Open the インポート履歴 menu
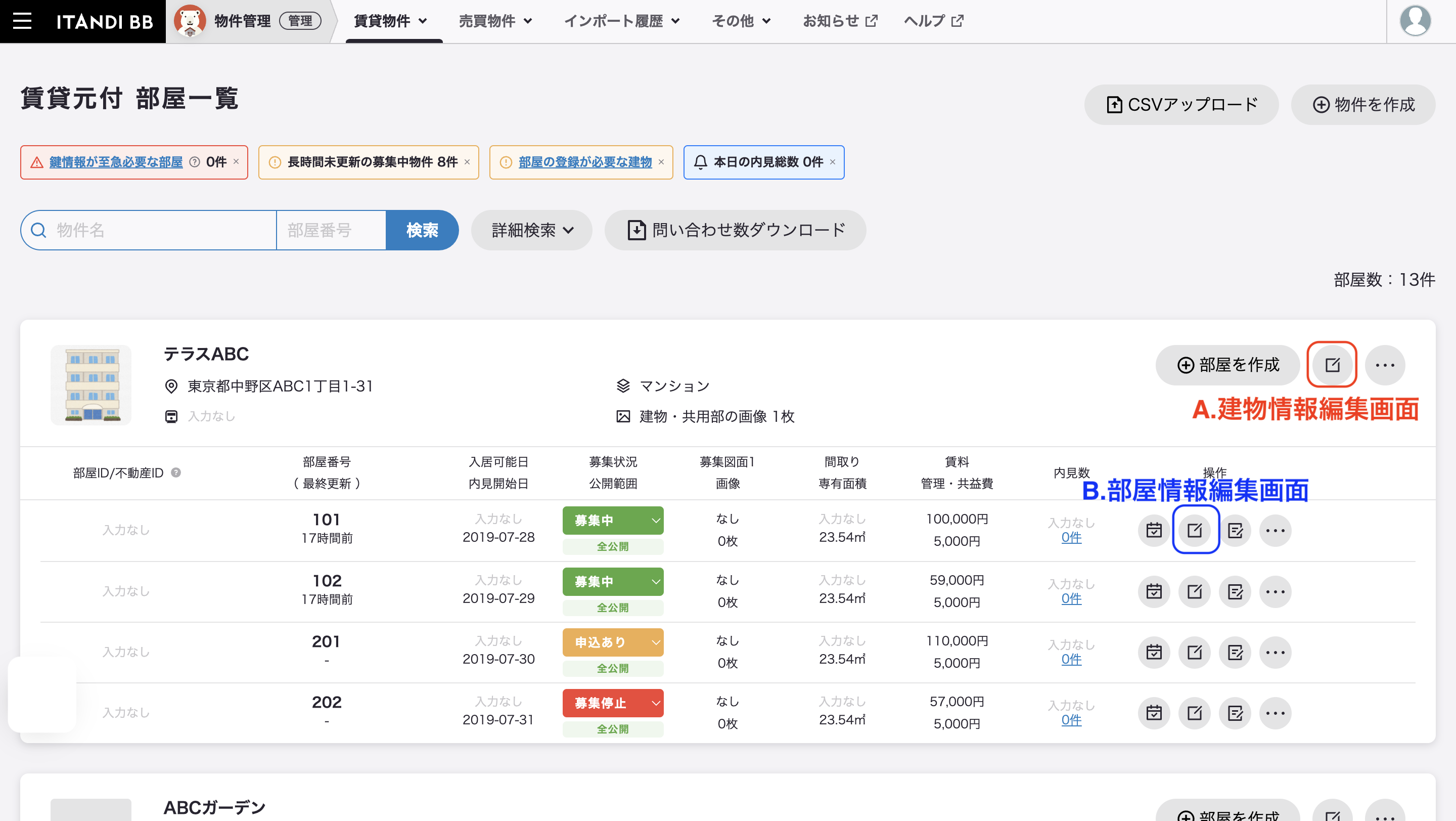The width and height of the screenshot is (1456, 821). point(622,21)
